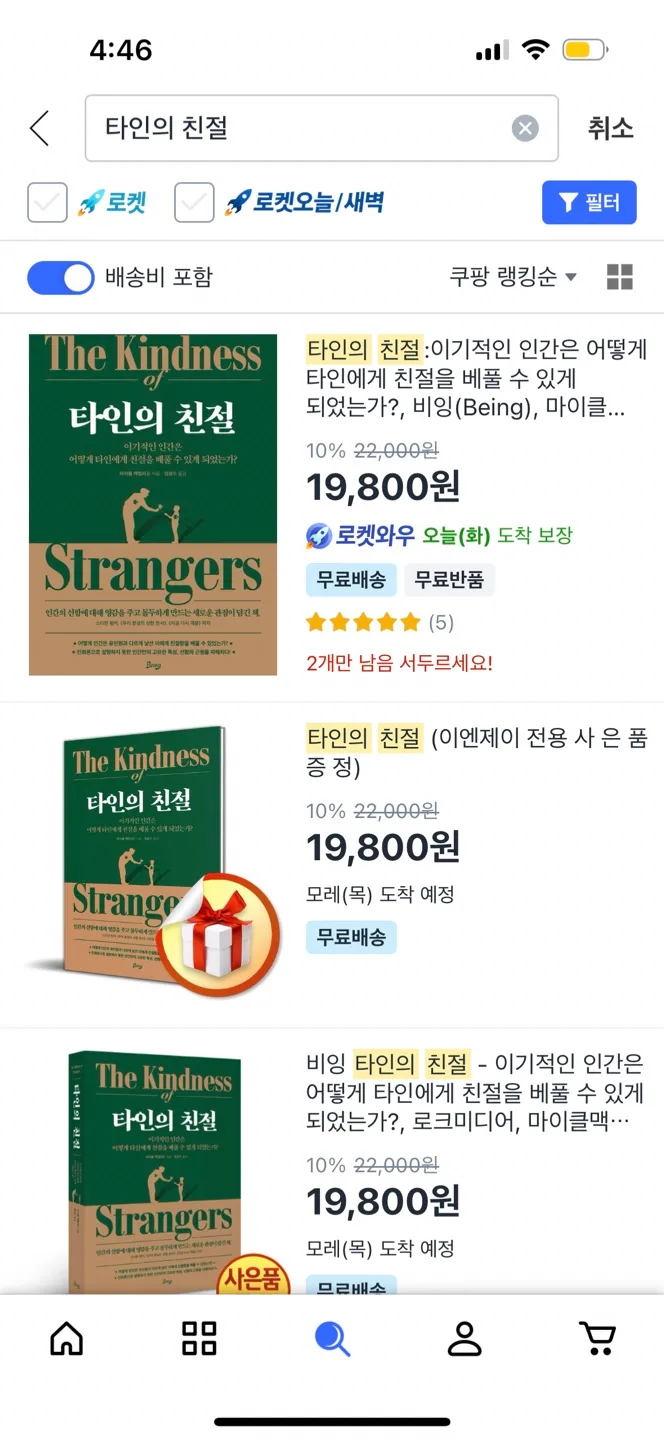This screenshot has width=664, height=1440.
Task: Open the My Coupang profile tab
Action: 465,1338
